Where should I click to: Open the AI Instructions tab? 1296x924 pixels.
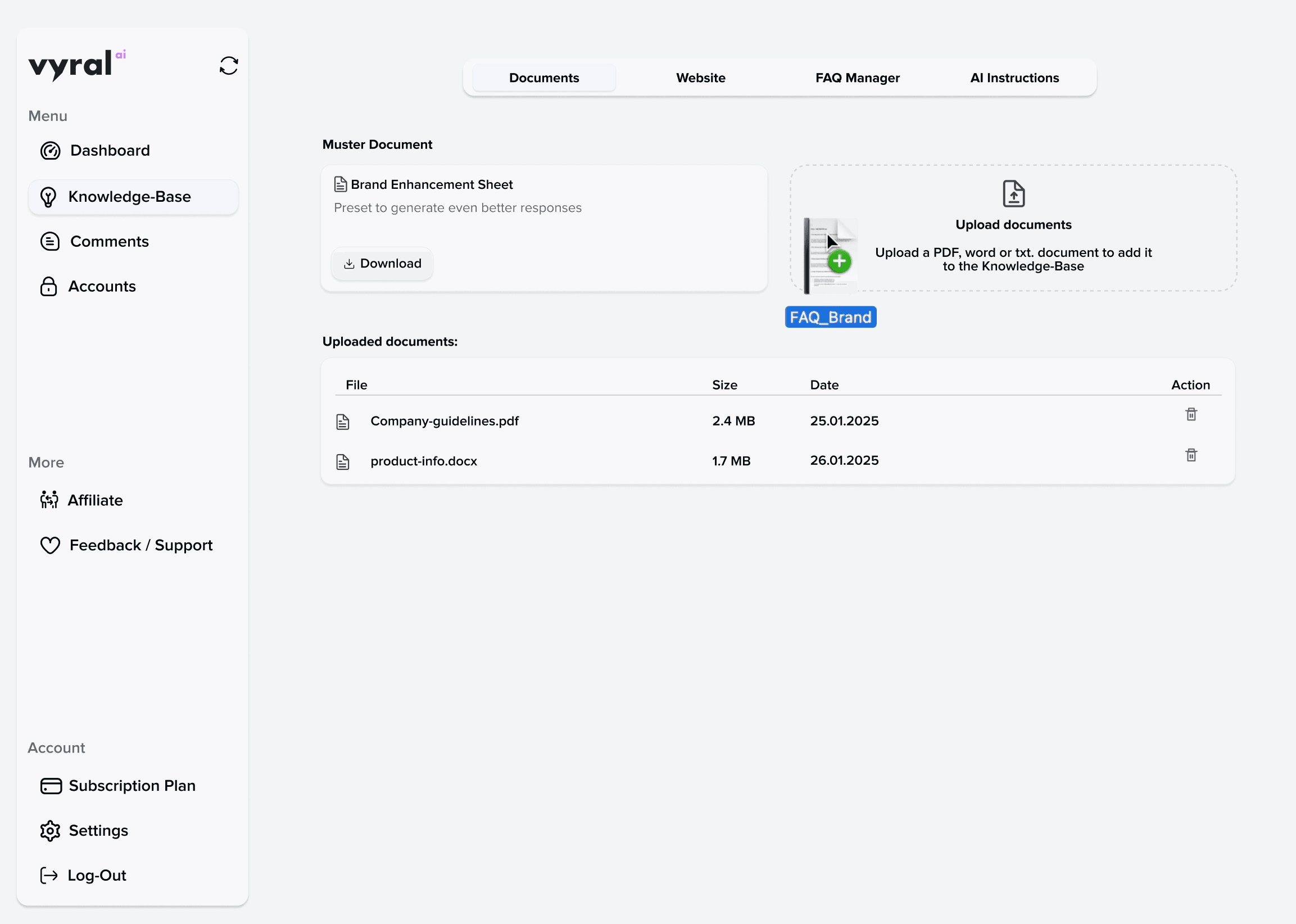[1014, 78]
